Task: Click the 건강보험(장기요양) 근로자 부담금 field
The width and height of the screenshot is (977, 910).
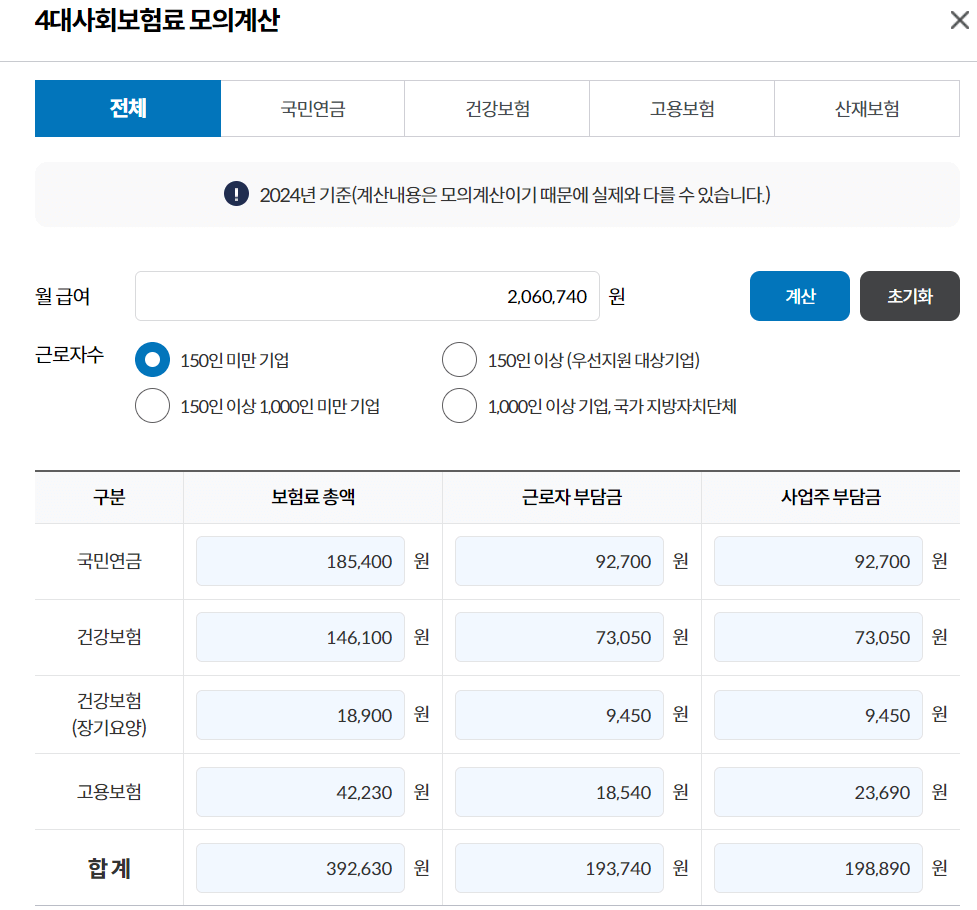Action: pyautogui.click(x=558, y=714)
